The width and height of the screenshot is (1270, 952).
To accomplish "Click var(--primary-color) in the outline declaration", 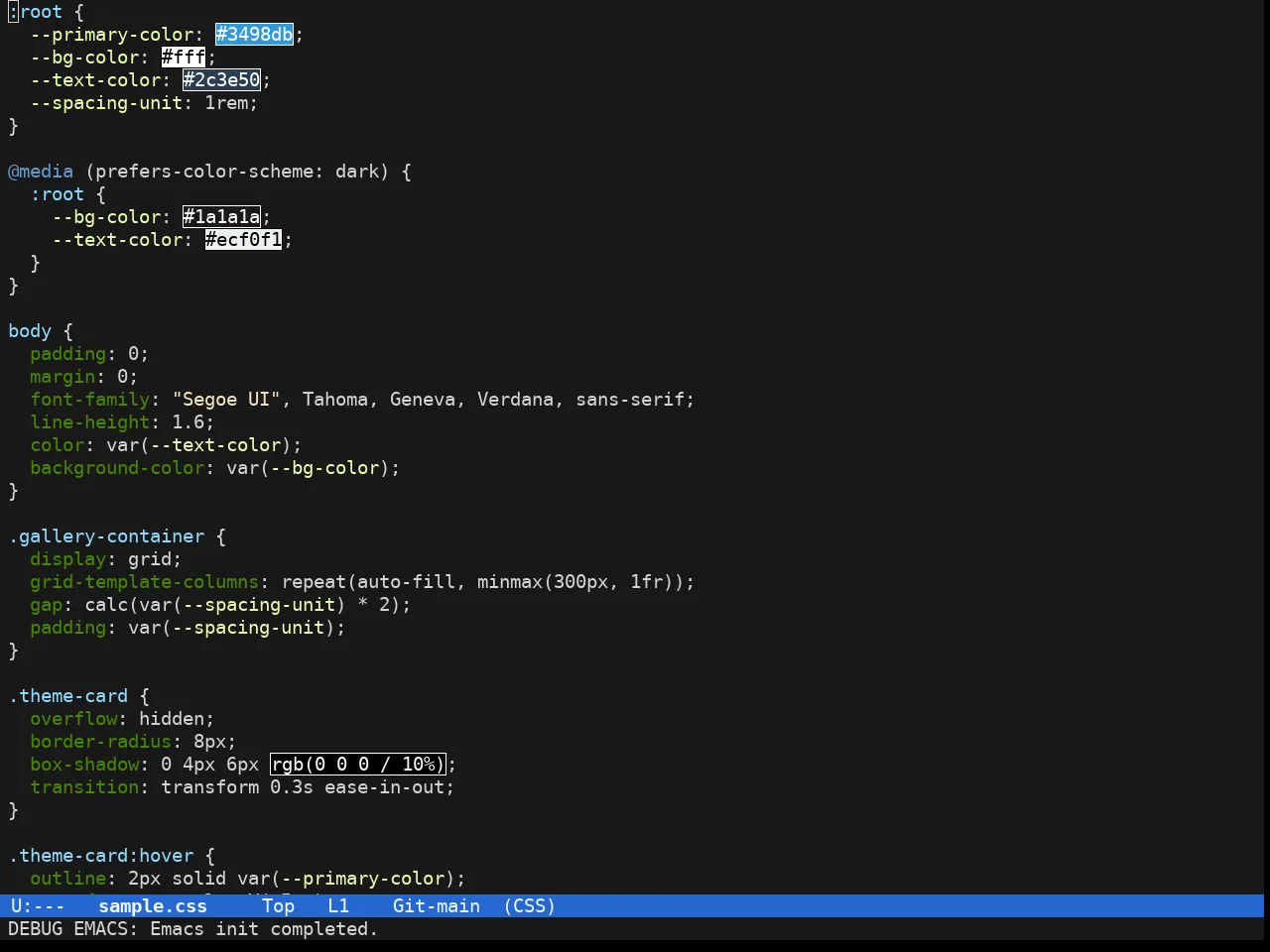I will [347, 879].
